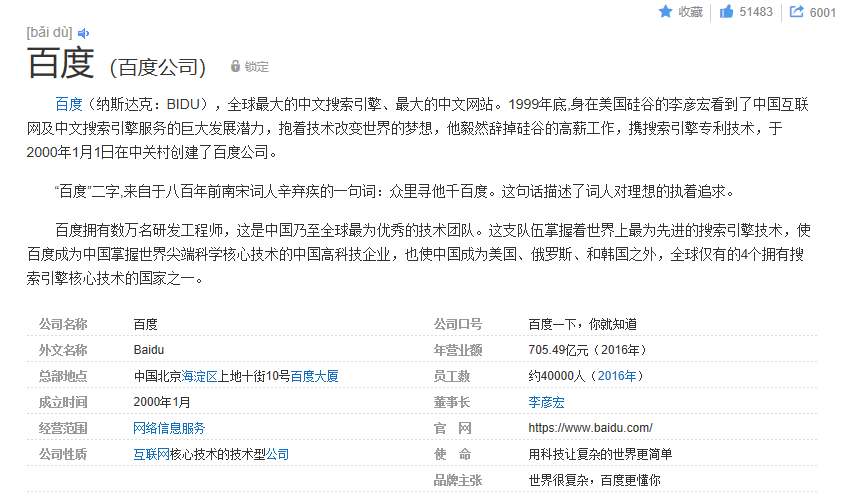The height and width of the screenshot is (496, 843).
Task: Click the https://www.baidu.com/ website text
Action: (x=590, y=428)
